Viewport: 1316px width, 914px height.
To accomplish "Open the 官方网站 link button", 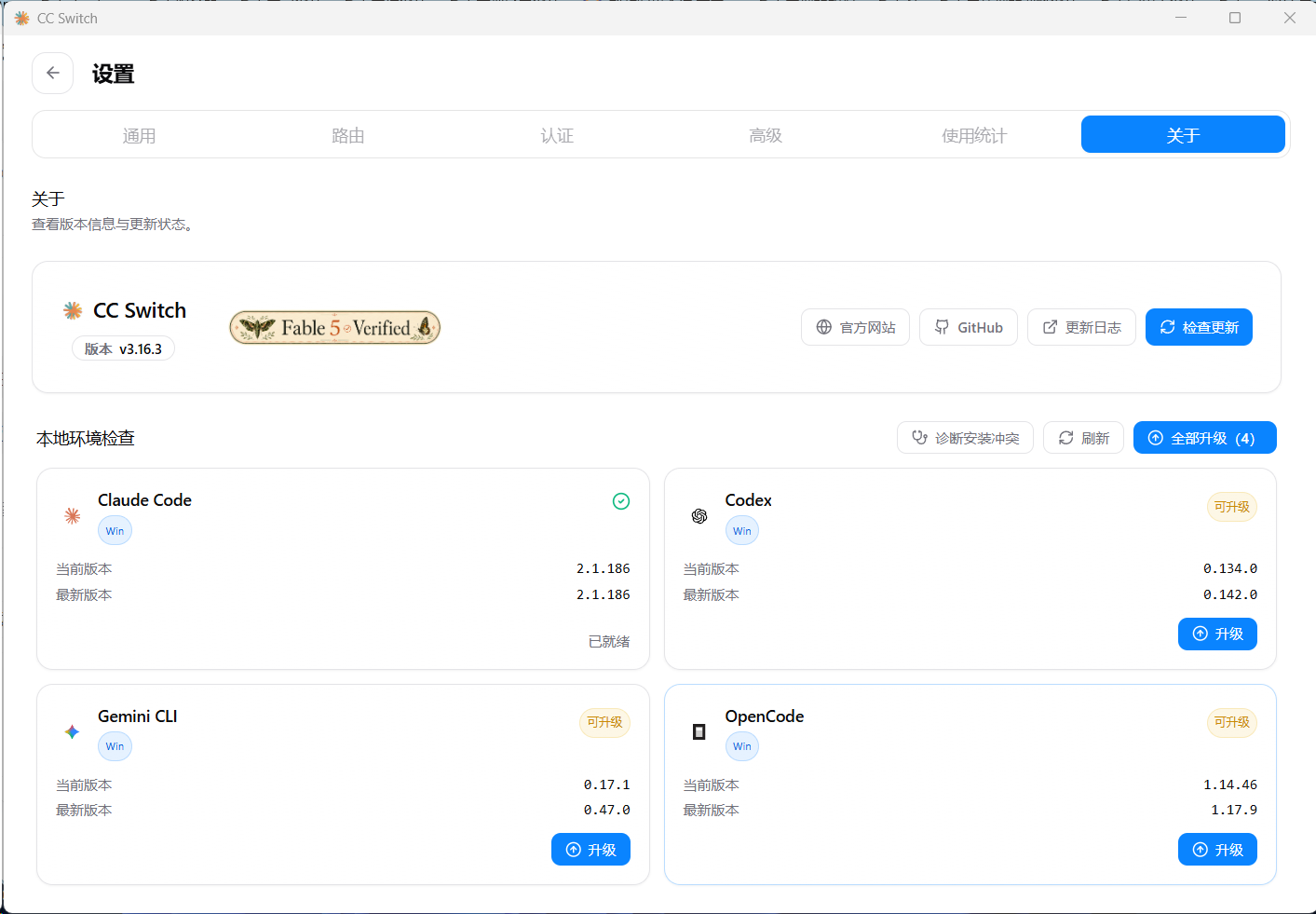I will point(855,327).
